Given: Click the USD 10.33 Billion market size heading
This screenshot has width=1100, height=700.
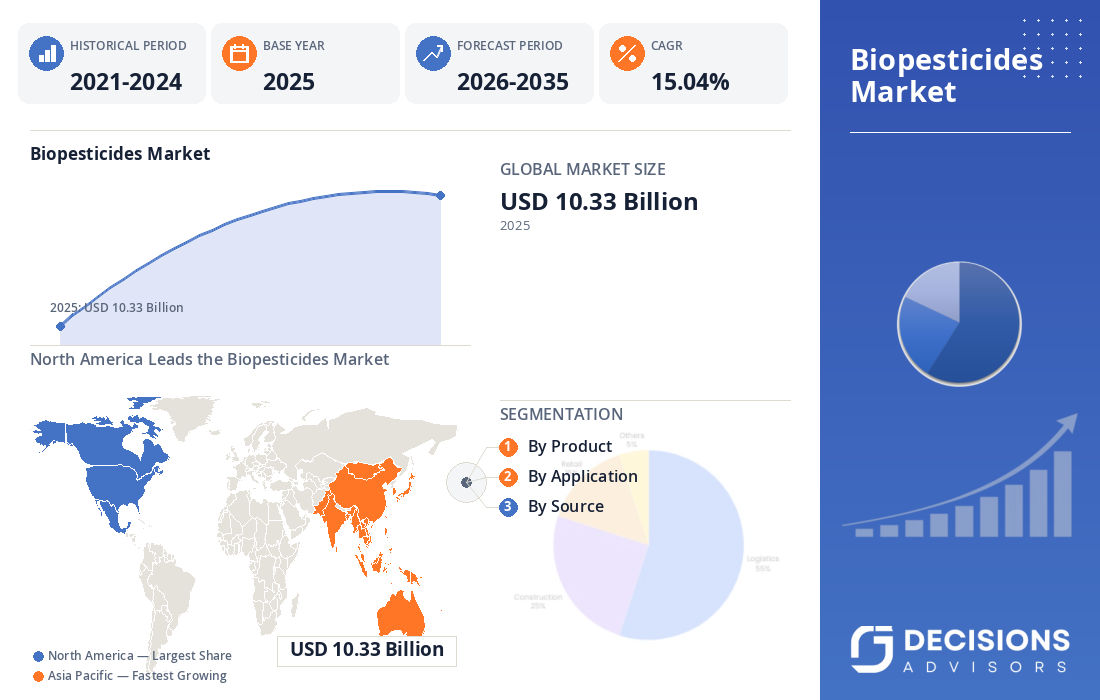Looking at the screenshot, I should 599,202.
